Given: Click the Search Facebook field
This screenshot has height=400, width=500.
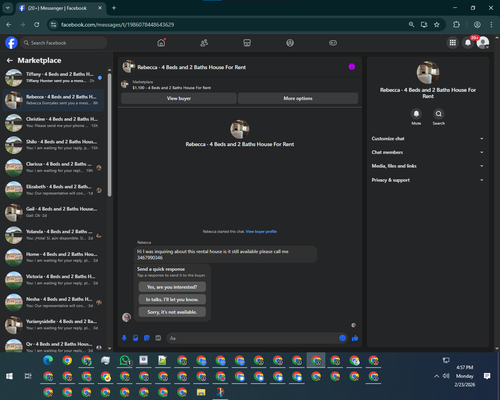Looking at the screenshot, I should 63,43.
